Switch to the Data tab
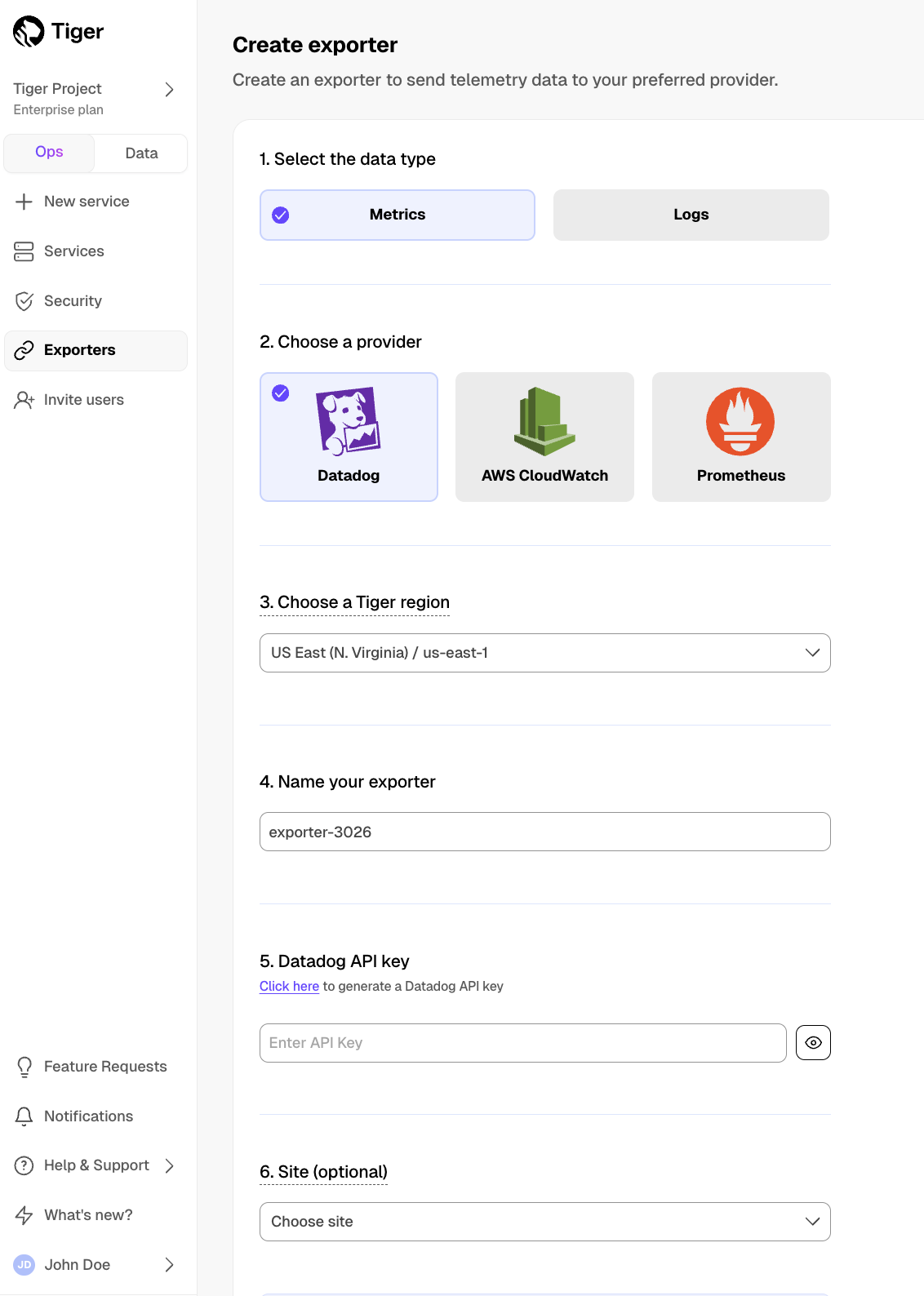924x1296 pixels. click(x=141, y=153)
